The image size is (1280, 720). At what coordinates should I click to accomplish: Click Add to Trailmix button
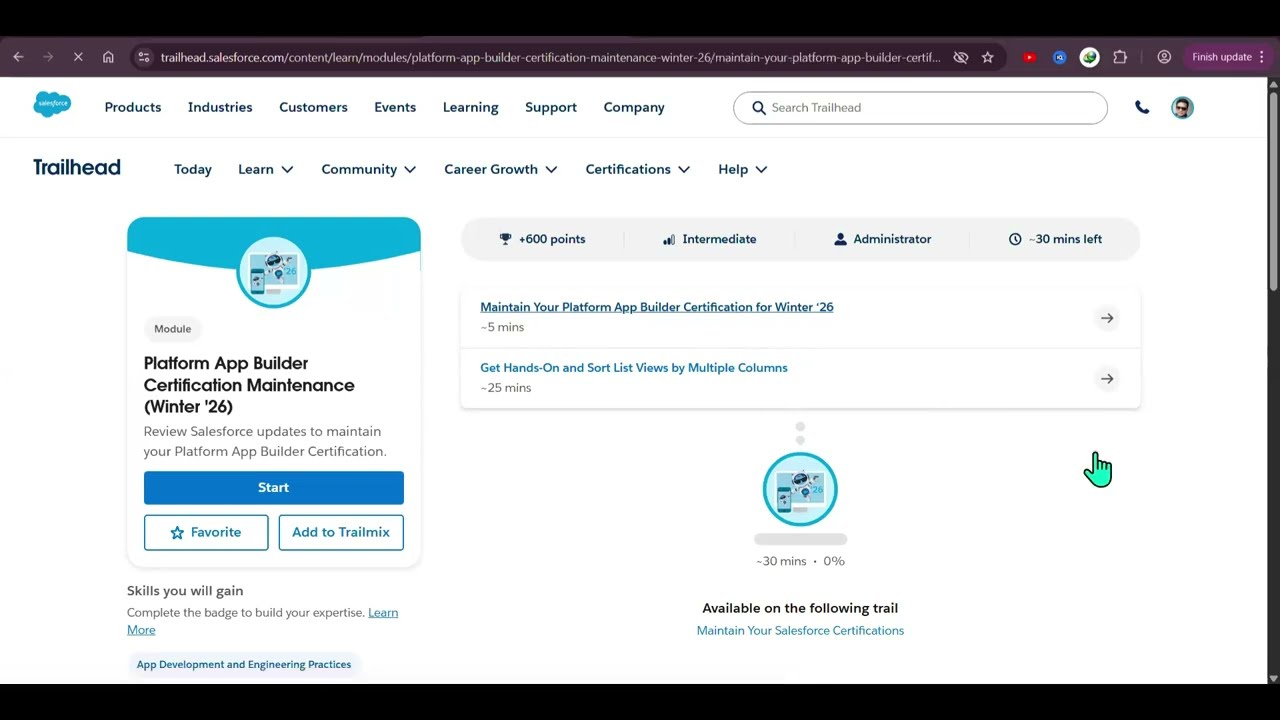341,532
